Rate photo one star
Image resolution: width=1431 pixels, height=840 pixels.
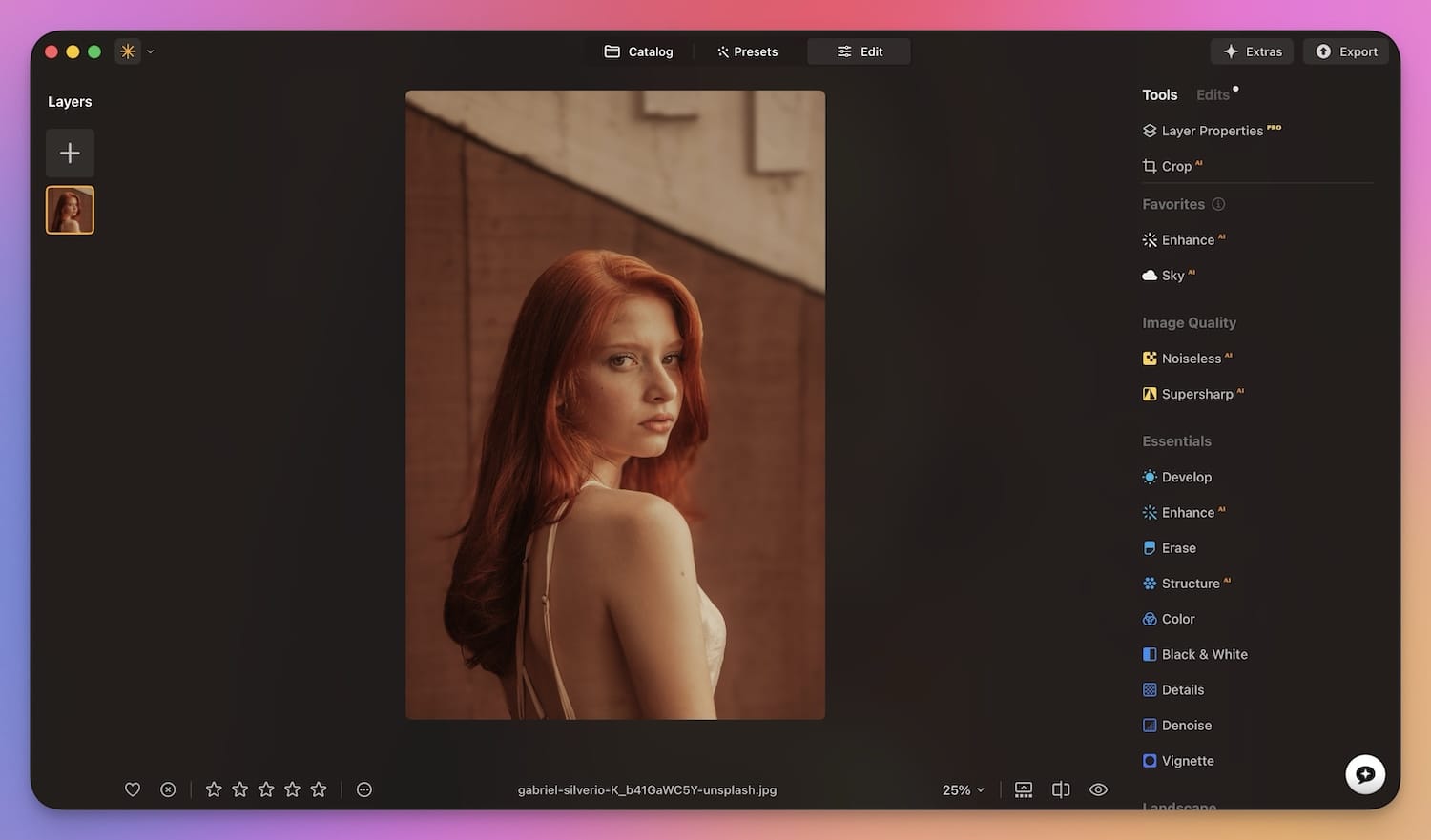214,789
